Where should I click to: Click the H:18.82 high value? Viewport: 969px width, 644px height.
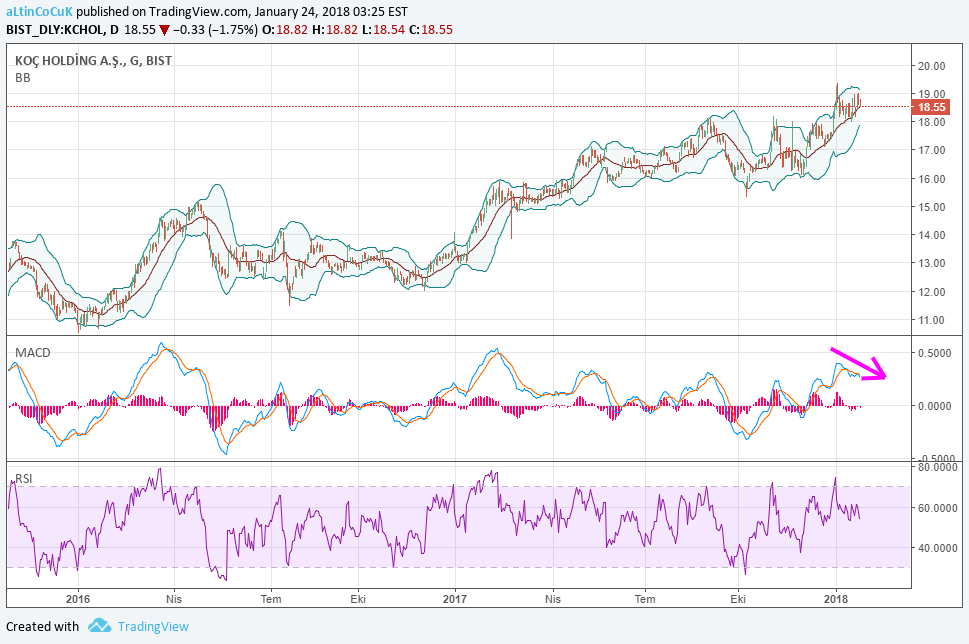pyautogui.click(x=335, y=30)
